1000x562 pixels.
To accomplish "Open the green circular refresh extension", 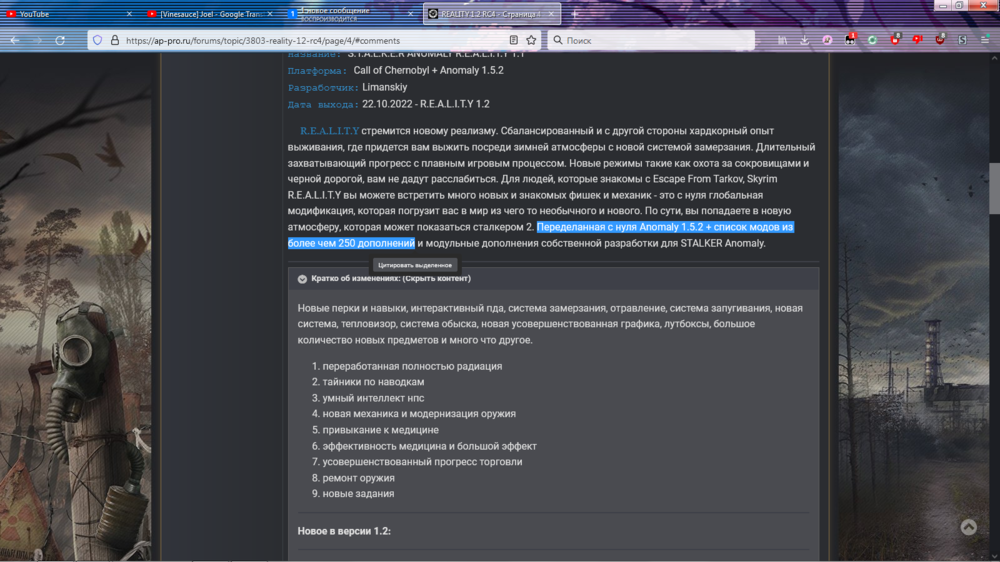I will [872, 40].
